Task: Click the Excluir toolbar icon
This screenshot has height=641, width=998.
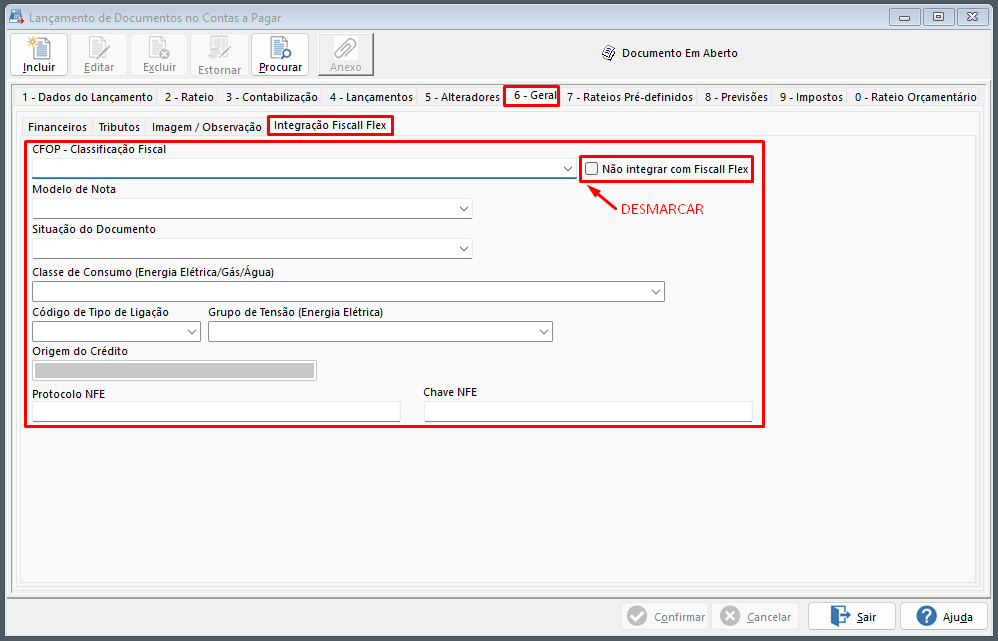Action: 159,55
